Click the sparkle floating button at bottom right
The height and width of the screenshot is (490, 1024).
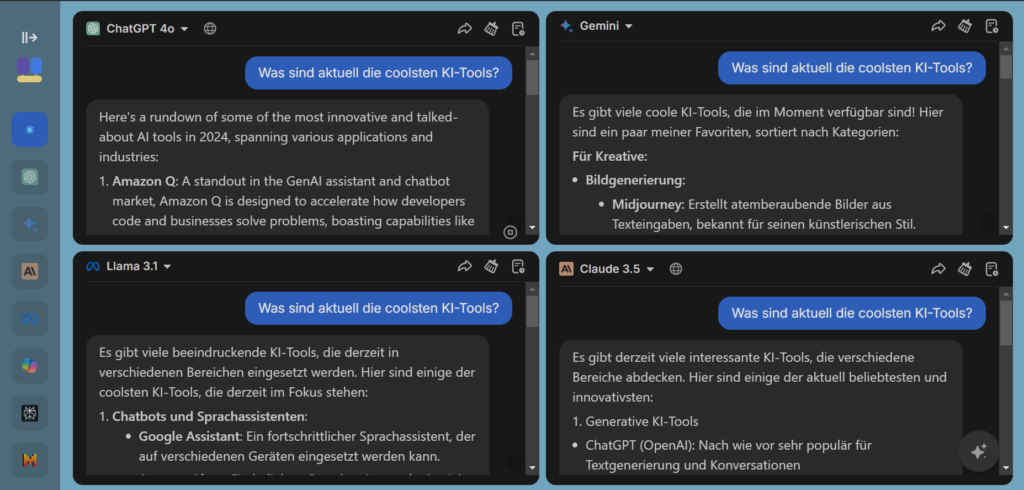tap(978, 450)
